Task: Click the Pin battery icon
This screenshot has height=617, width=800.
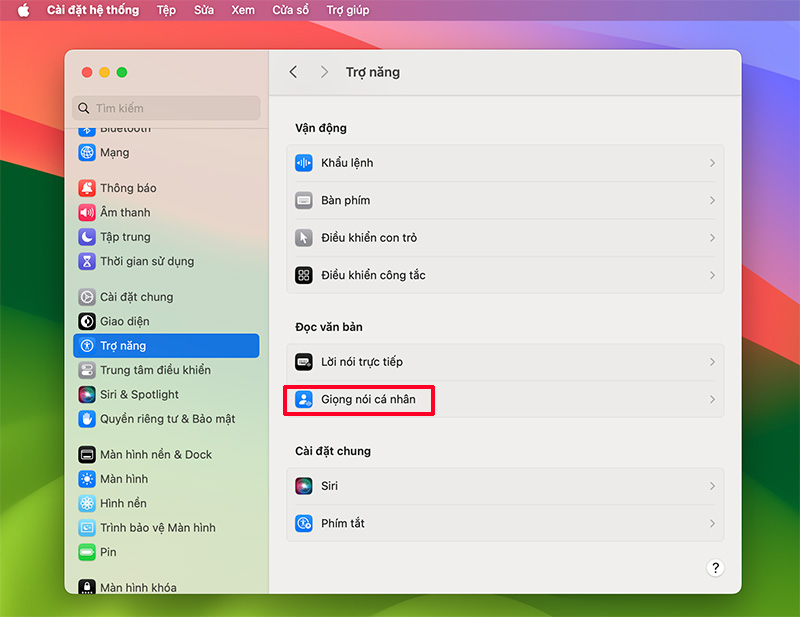Action: tap(87, 552)
